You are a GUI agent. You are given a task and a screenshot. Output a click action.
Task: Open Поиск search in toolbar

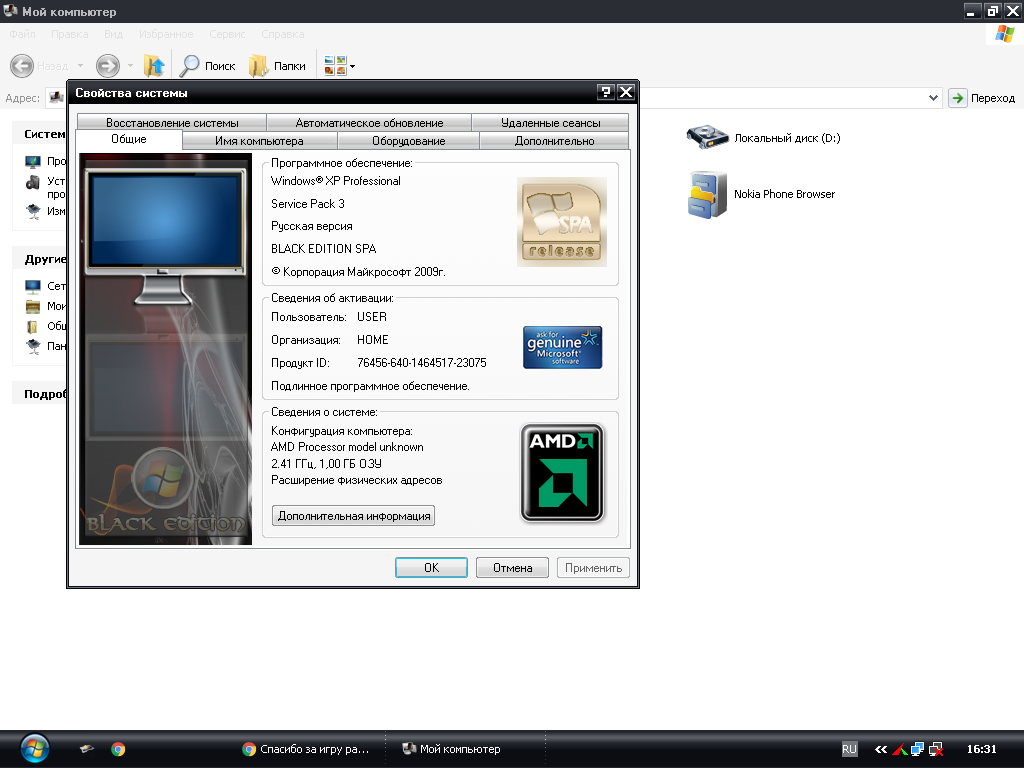coord(207,66)
